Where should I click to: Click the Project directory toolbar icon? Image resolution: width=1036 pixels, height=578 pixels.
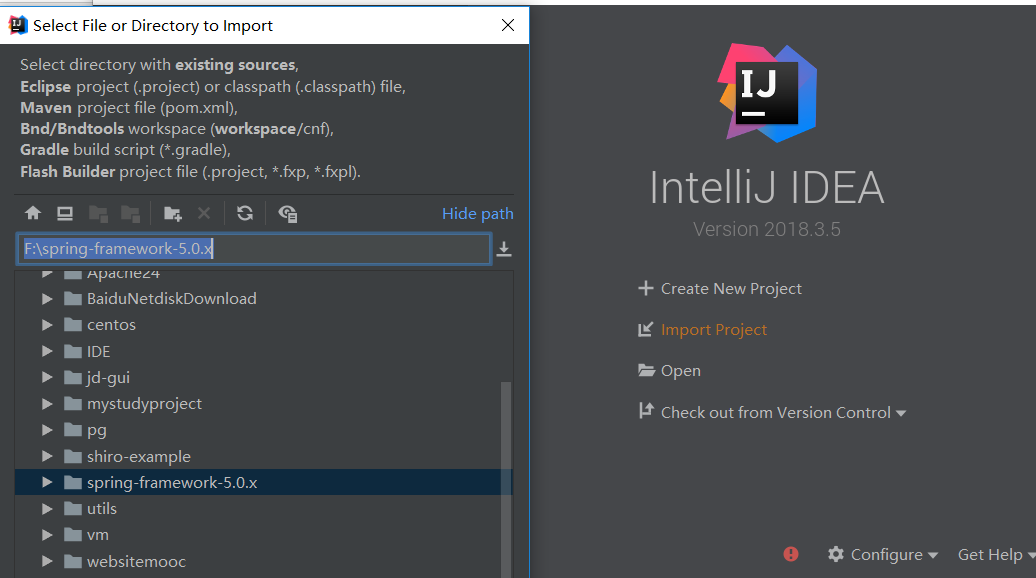[x=98, y=213]
